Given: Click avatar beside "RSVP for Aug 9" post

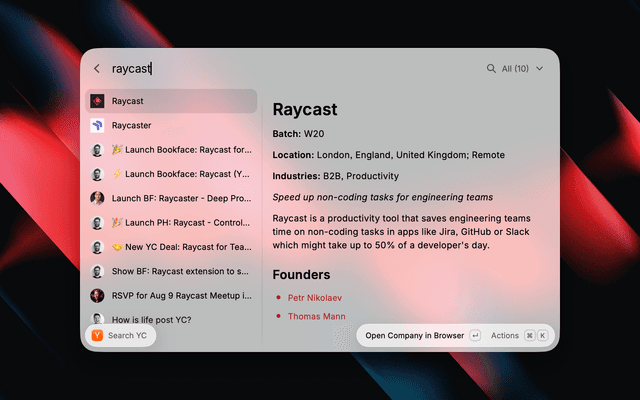Looking at the screenshot, I should pos(97,296).
